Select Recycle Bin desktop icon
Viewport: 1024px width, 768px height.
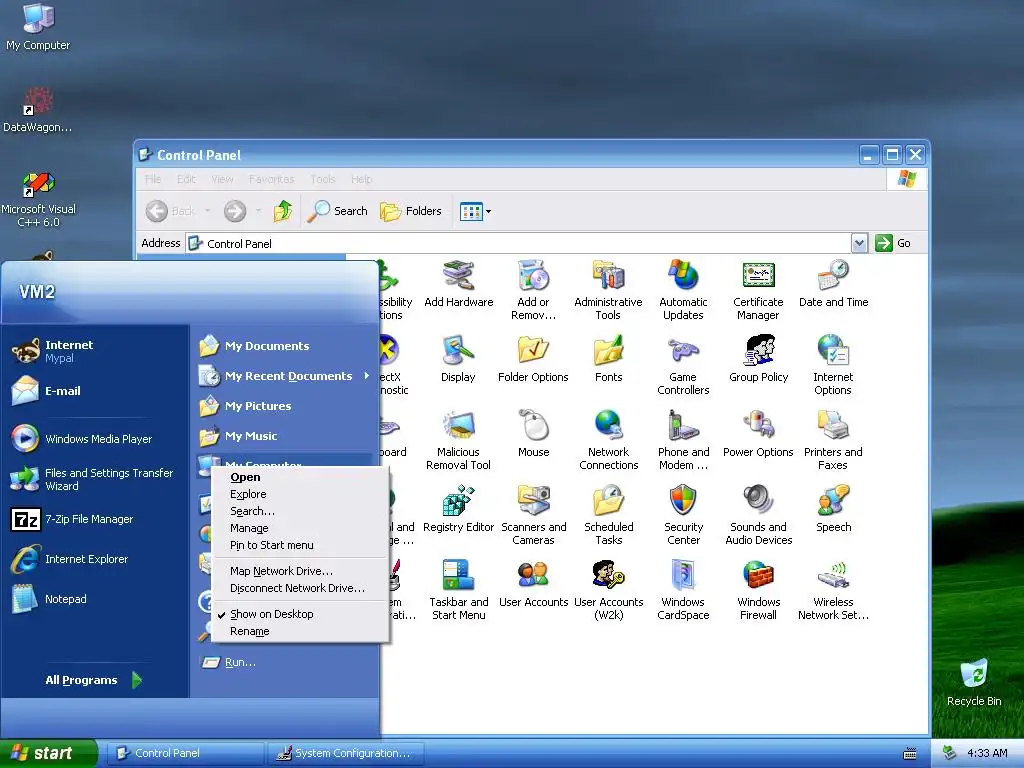[x=974, y=683]
